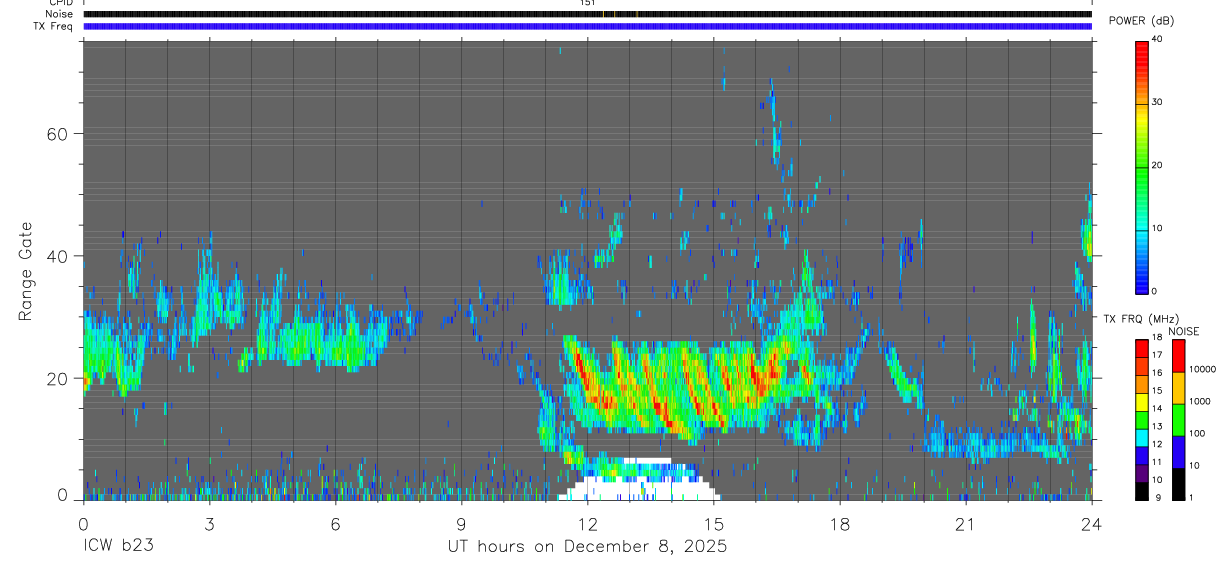Click the '13' tick on TX FRQ colorbar
Screen dimensions: 1228x567
[x=1157, y=427]
